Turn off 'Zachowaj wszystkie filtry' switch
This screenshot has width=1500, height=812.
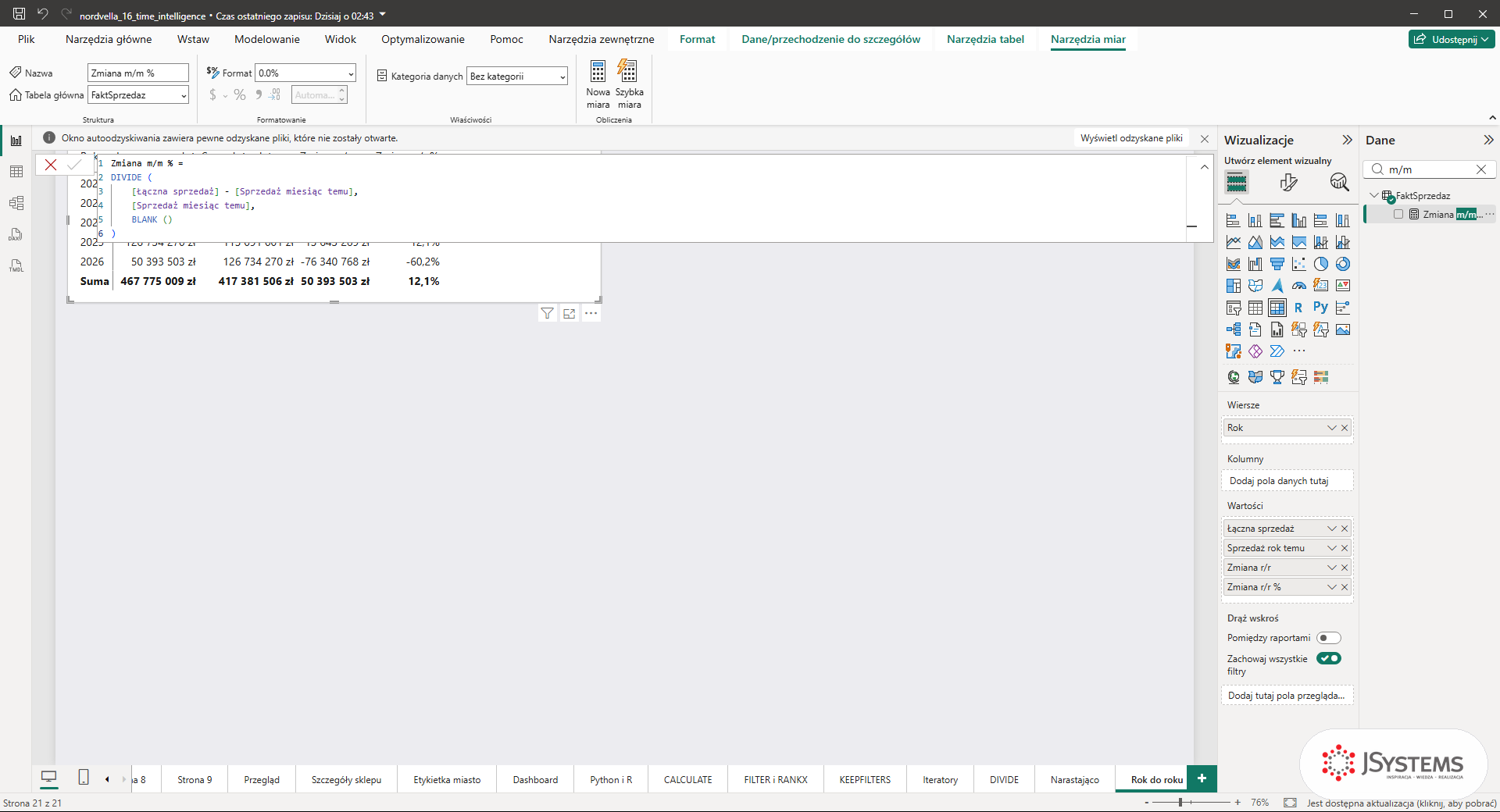click(1329, 658)
